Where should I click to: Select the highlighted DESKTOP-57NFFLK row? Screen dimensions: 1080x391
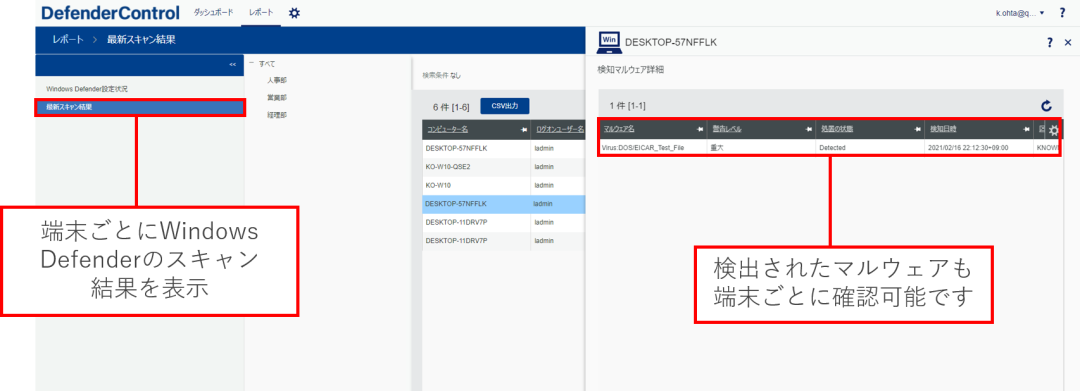504,204
